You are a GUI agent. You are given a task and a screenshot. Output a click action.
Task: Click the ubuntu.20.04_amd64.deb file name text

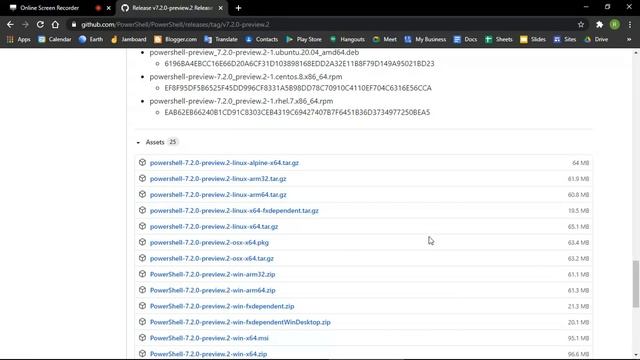click(x=254, y=52)
